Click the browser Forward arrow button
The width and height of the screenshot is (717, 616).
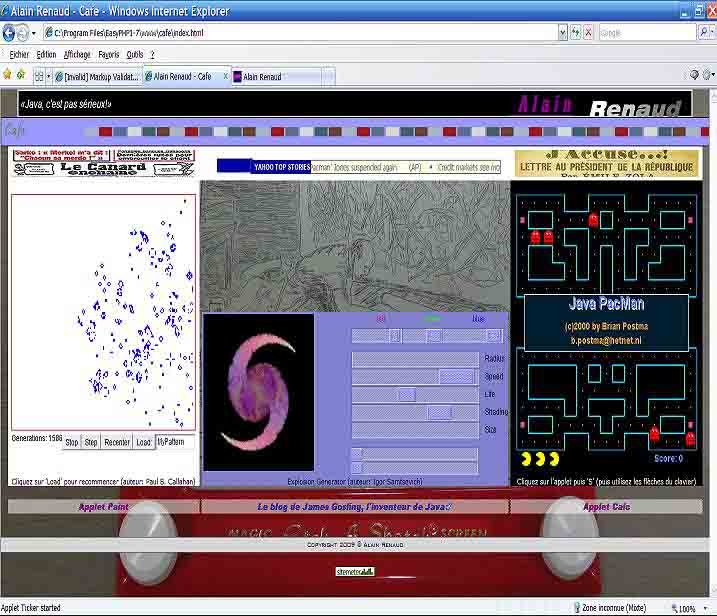pos(22,33)
